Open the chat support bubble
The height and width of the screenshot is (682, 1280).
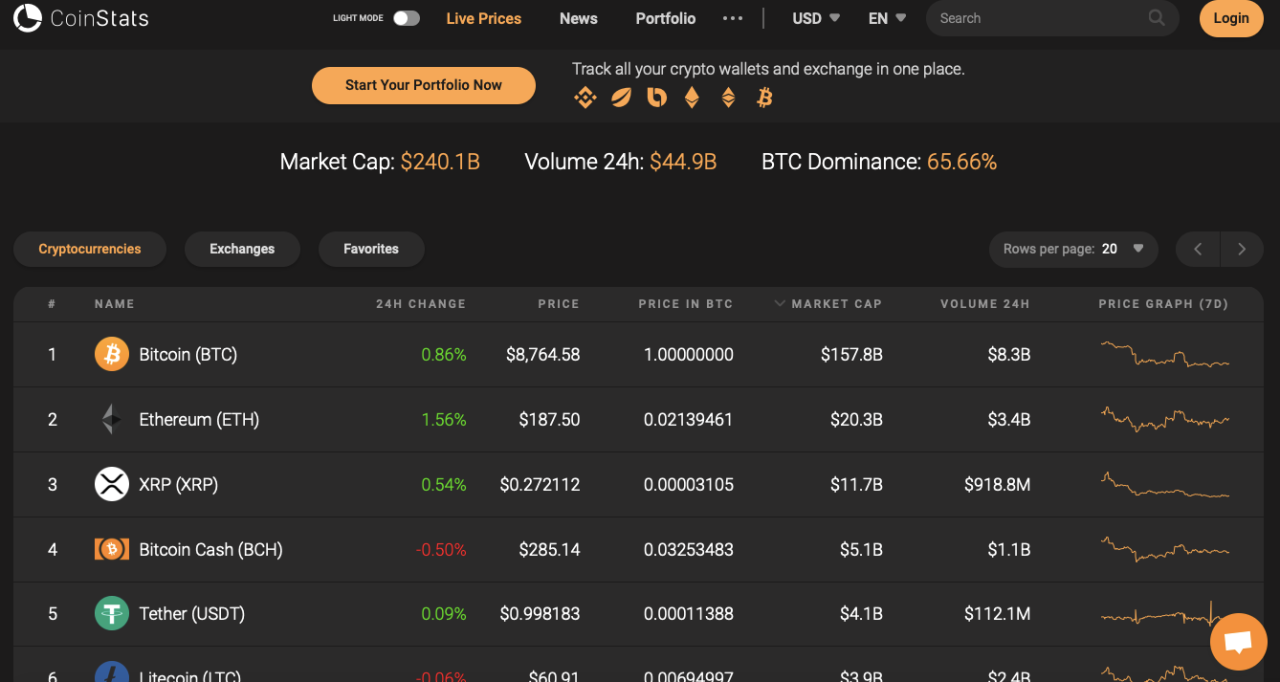pos(1238,641)
